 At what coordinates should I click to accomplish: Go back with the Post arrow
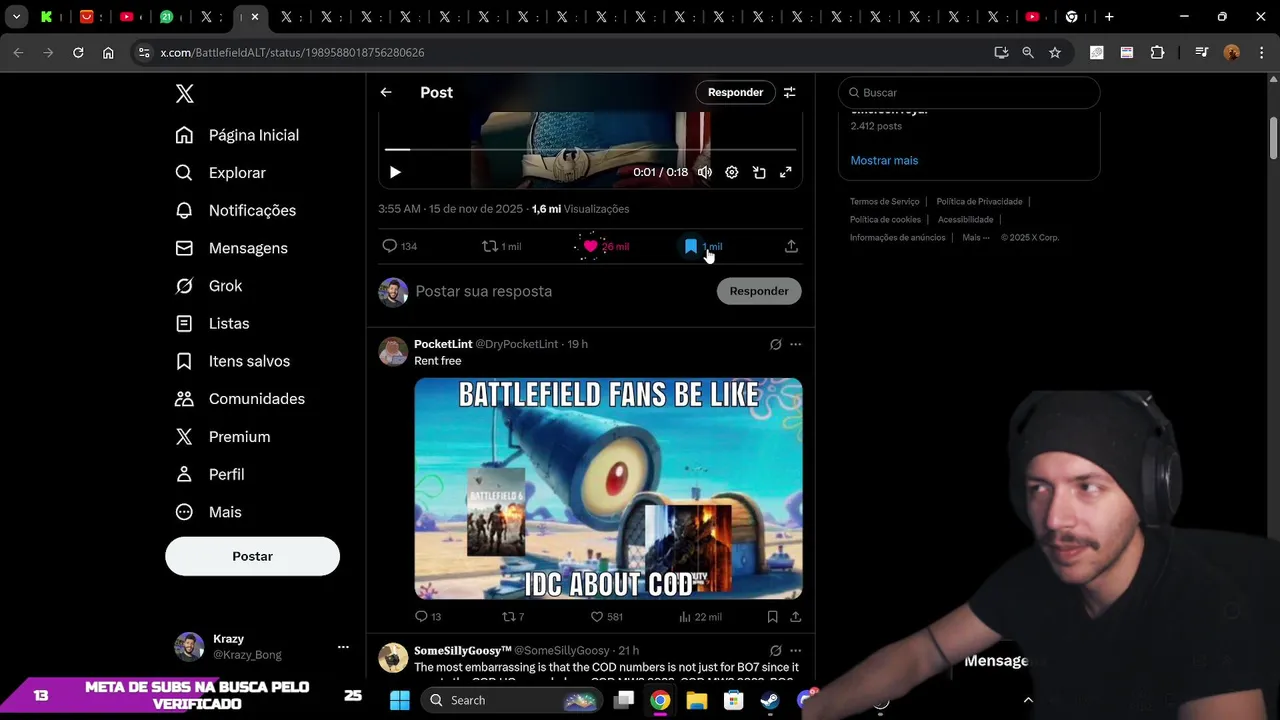[x=386, y=92]
